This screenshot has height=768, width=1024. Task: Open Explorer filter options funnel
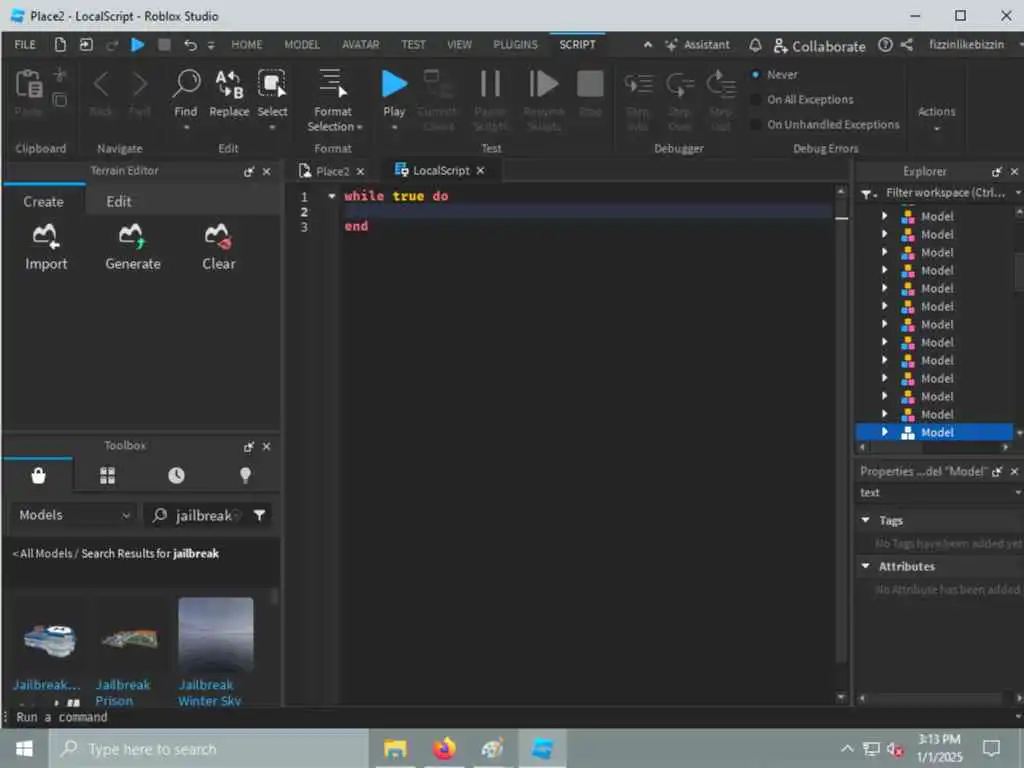(868, 193)
